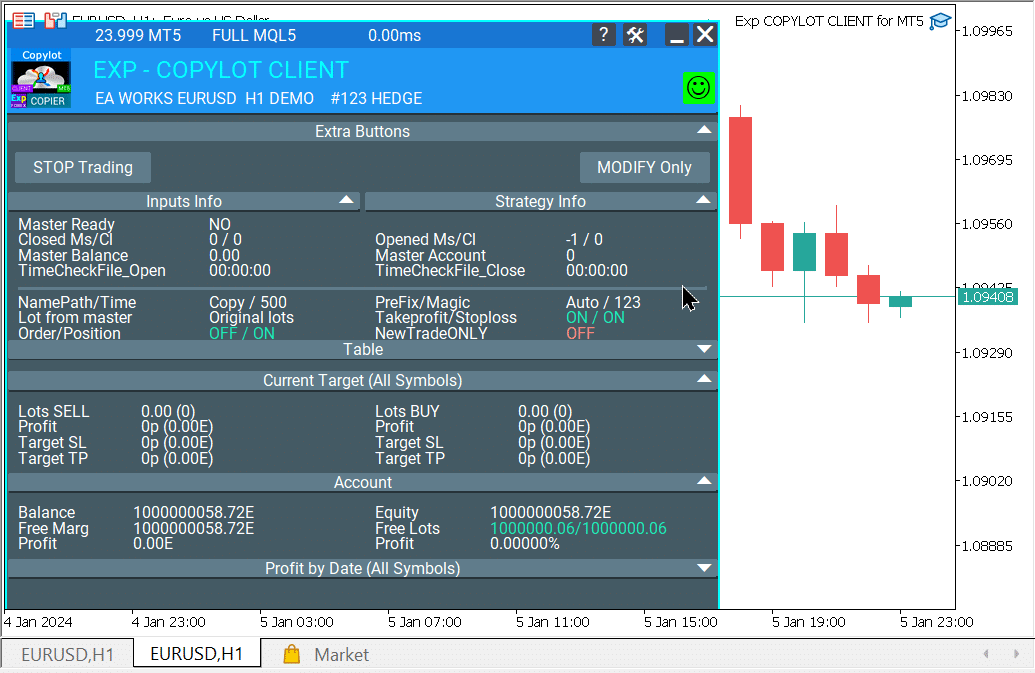Viewport: 1035px width, 673px height.
Task: Click the trade levels icon at top-left
Action: pyautogui.click(x=23, y=20)
